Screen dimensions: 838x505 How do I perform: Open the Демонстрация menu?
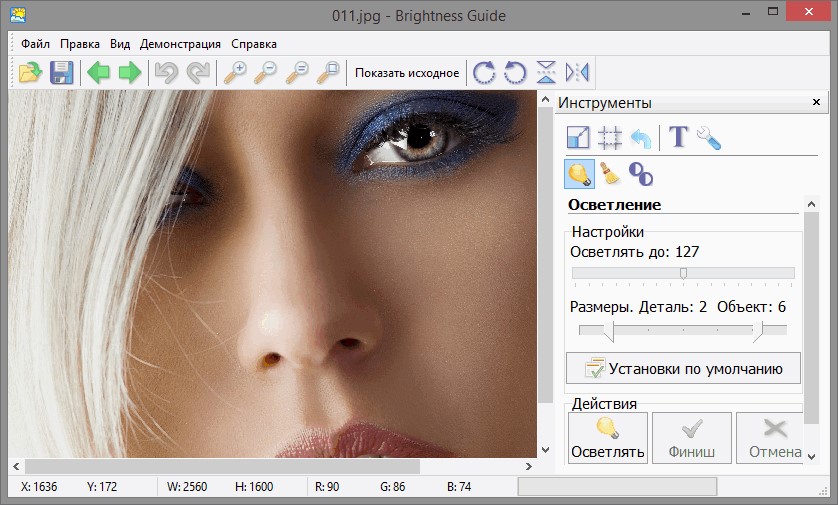tap(180, 44)
